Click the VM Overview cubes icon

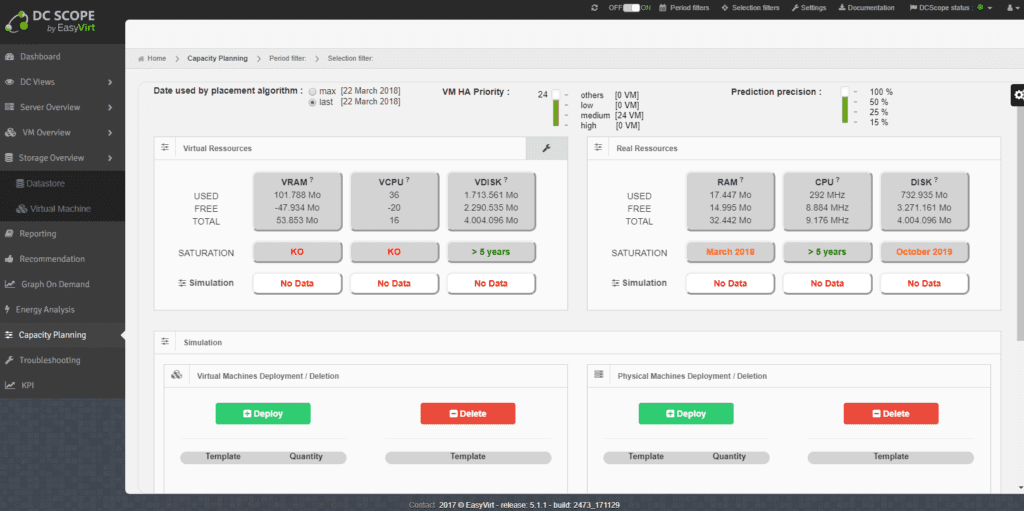(x=10, y=133)
